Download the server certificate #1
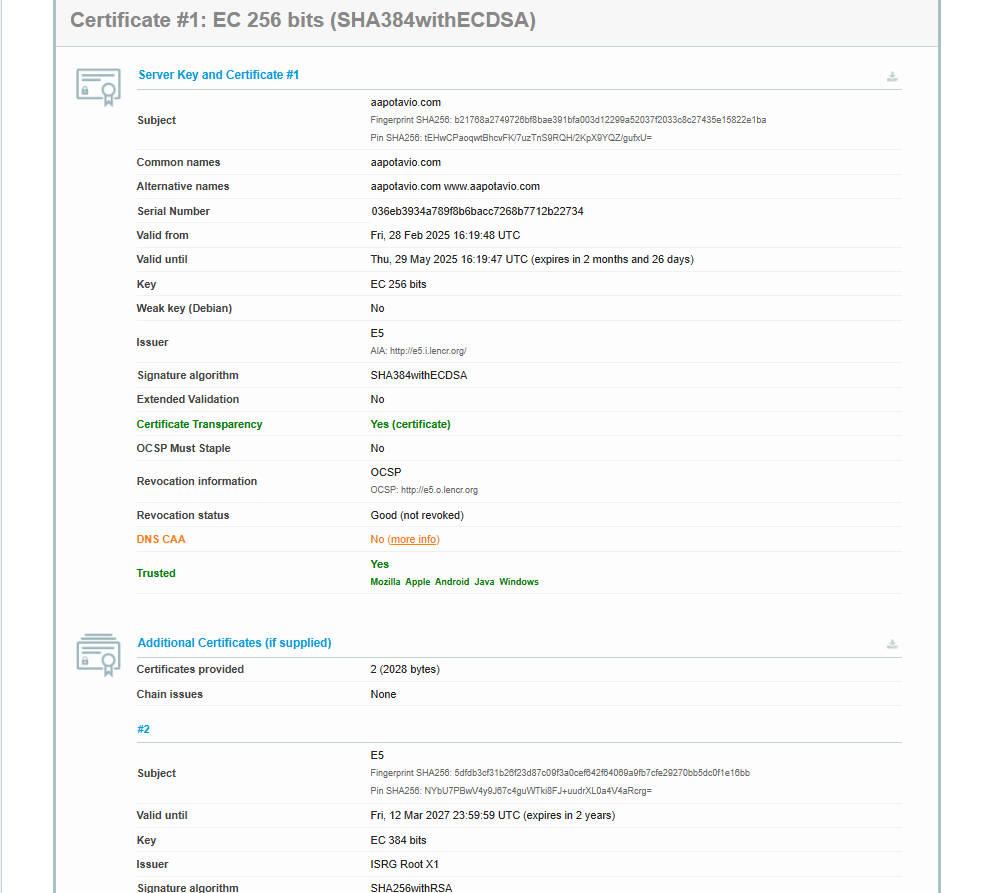990x893 pixels. click(x=892, y=77)
